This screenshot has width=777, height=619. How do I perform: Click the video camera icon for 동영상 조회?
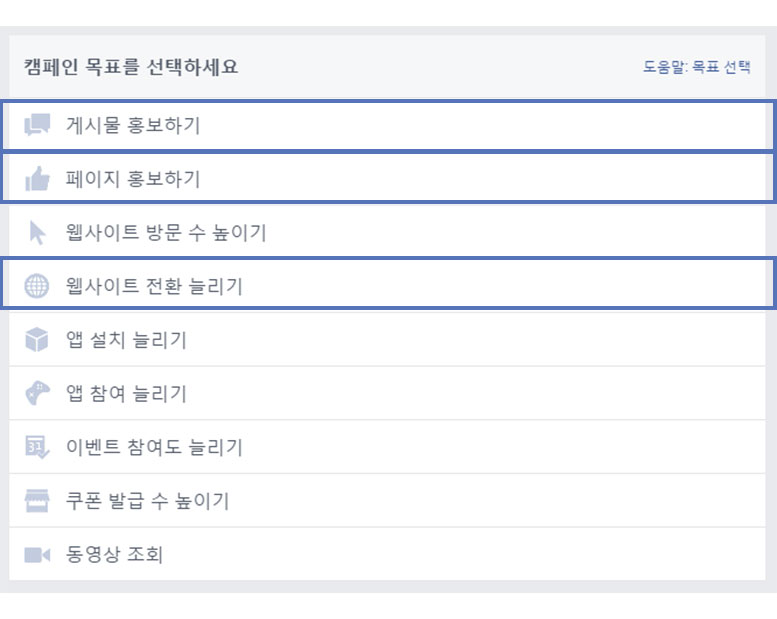pyautogui.click(x=37, y=554)
